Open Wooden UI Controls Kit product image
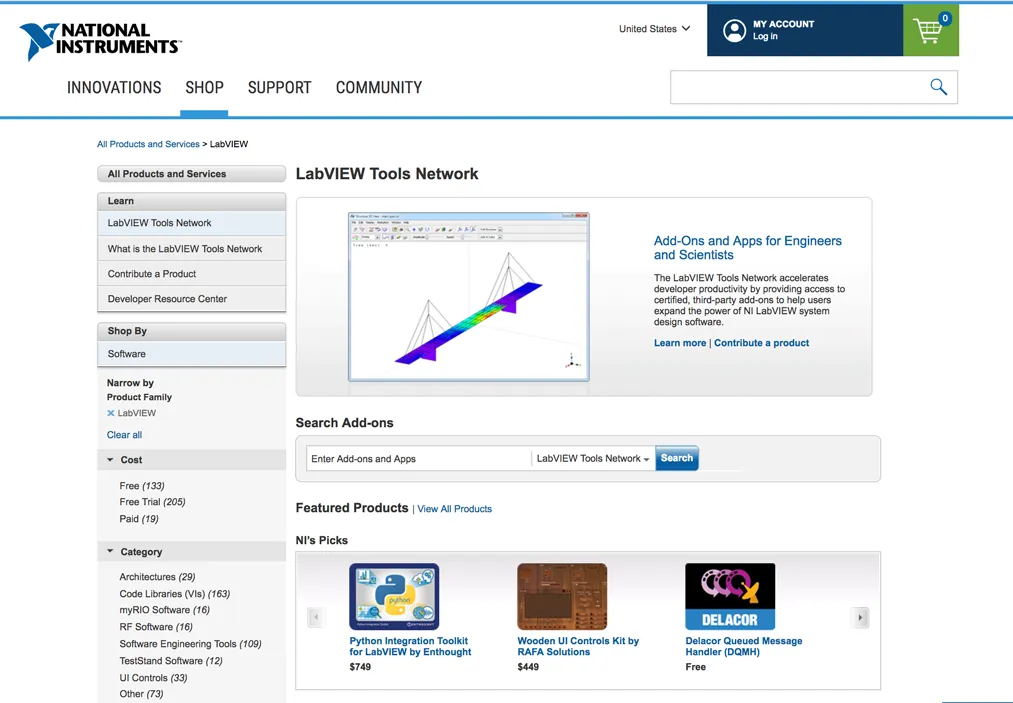 tap(562, 596)
